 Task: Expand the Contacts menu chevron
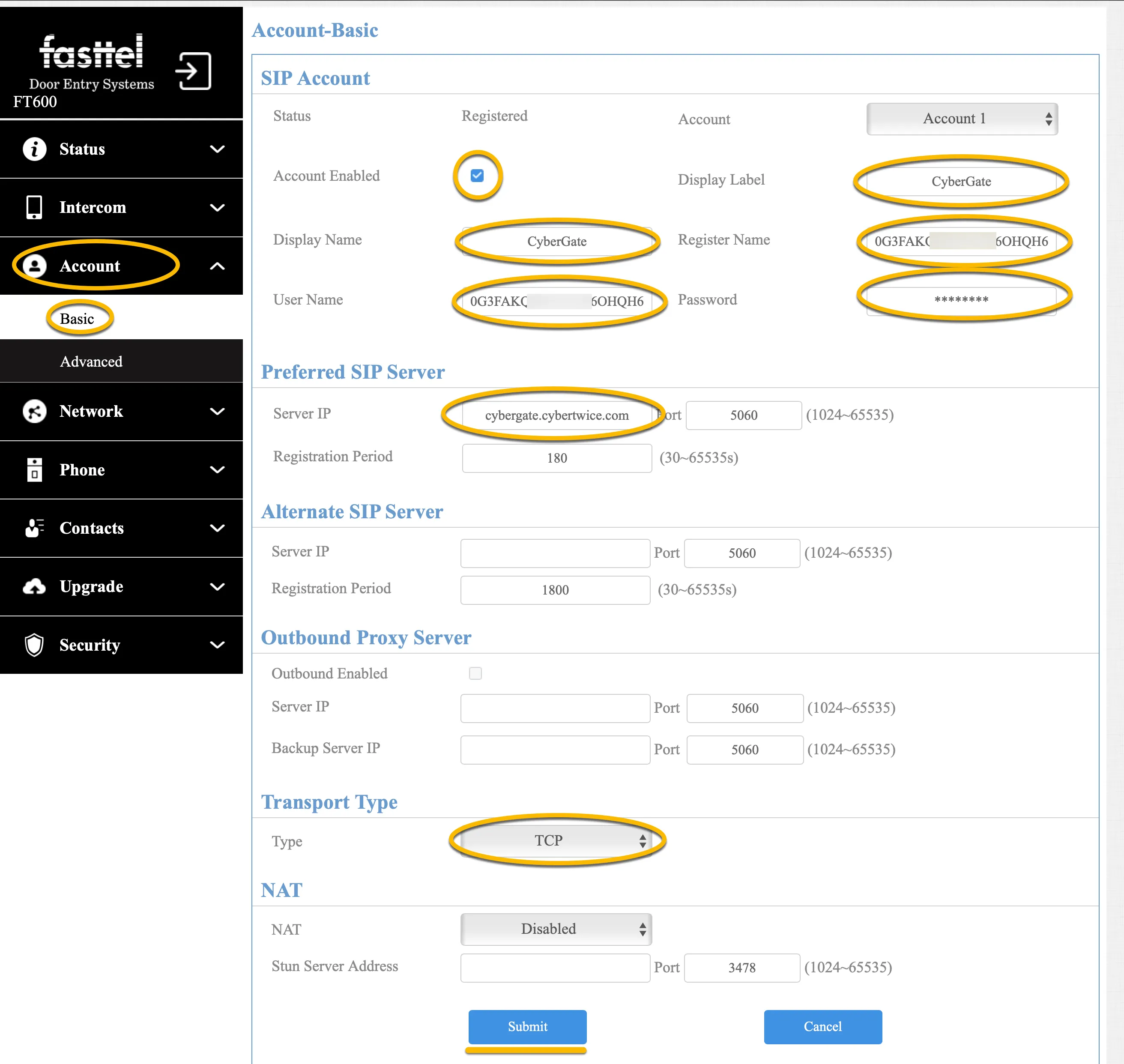pos(217,528)
